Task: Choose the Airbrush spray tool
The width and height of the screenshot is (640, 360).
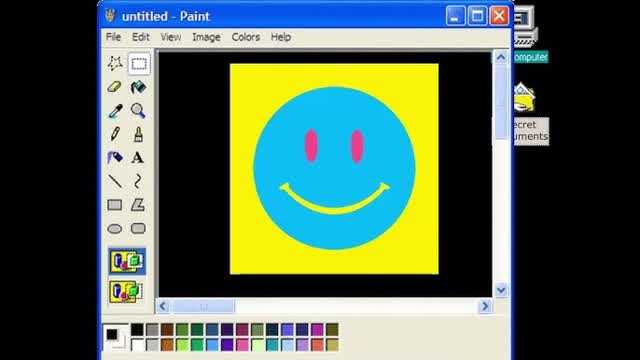Action: [x=115, y=158]
